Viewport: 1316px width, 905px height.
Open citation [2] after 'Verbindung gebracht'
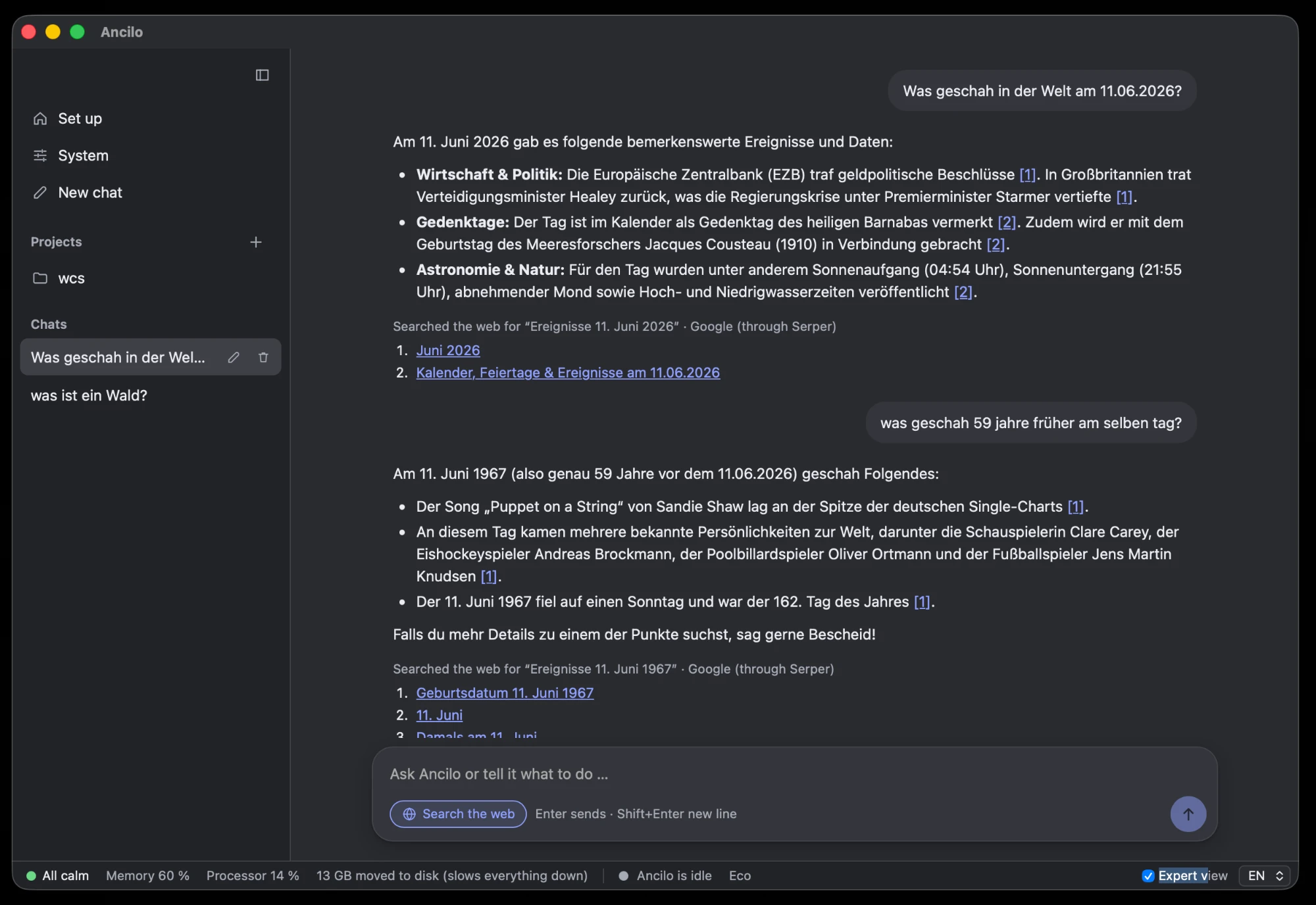(x=996, y=244)
